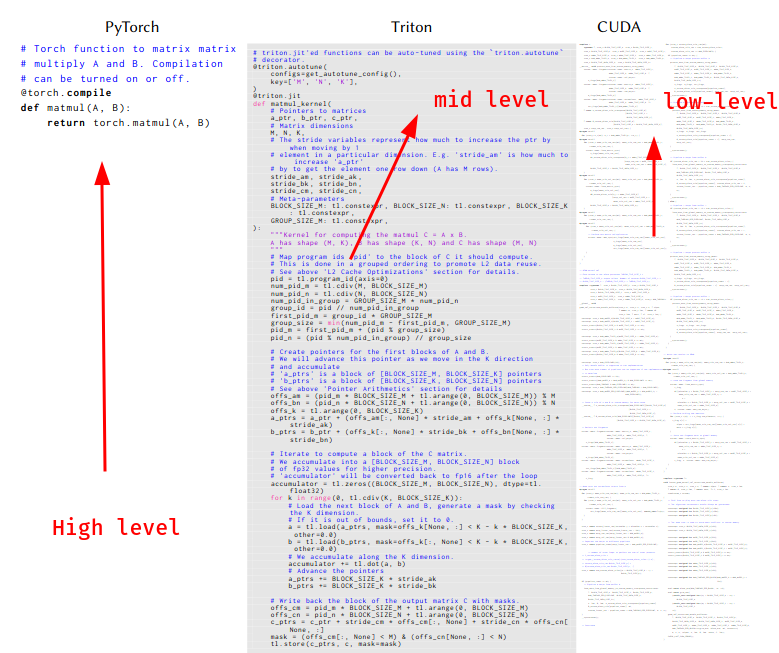Click 'a_ptrs += BLOCK_SIZE_K * stride_ak' line
Screen dimensions: 779x653
pyautogui.click(x=362, y=579)
